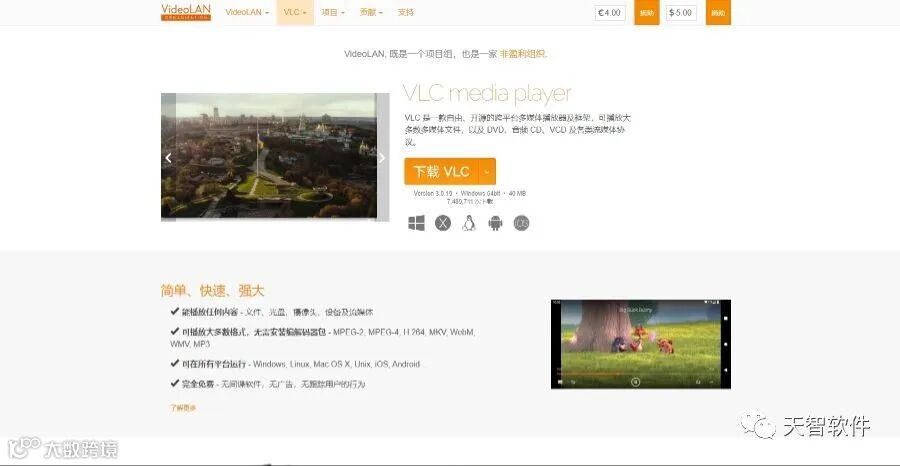Click the orange 下载 VLC button

click(441, 172)
